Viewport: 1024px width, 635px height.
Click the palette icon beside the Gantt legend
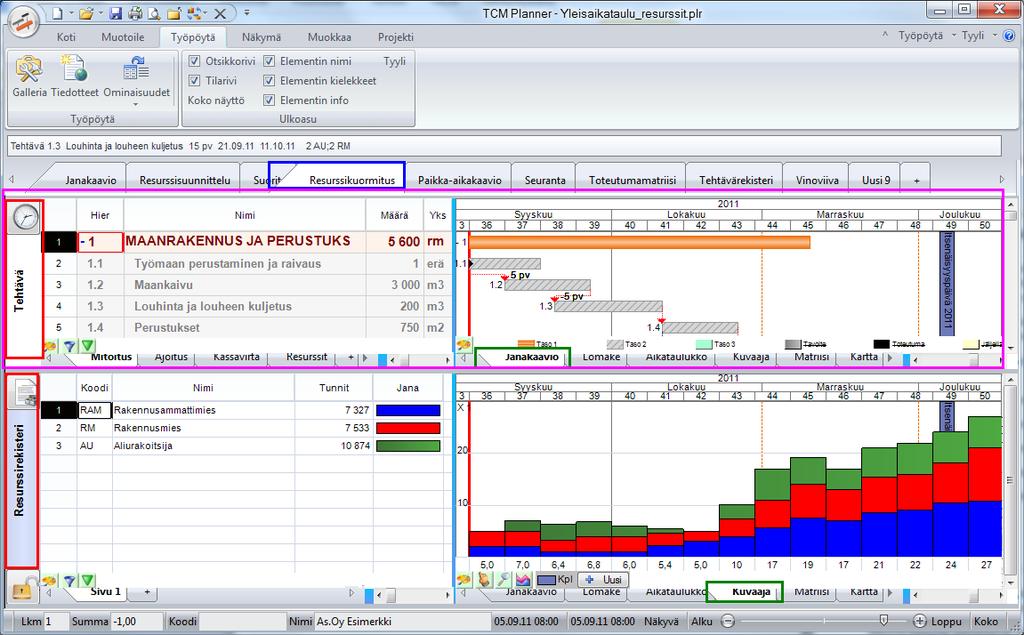pos(464,344)
